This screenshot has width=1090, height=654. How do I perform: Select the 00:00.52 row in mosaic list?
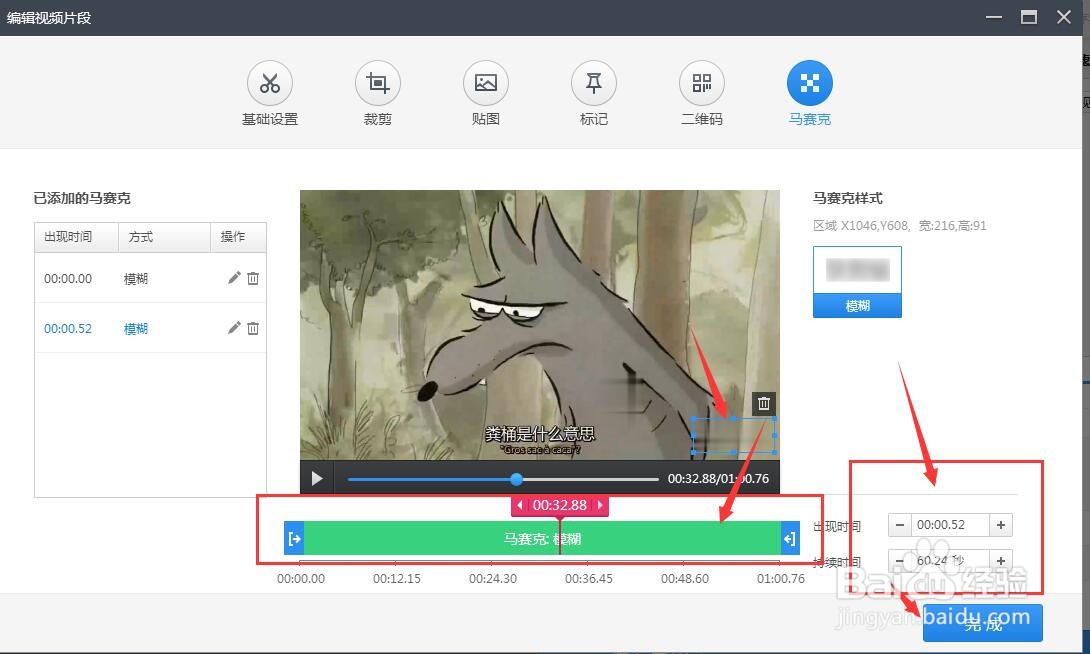(x=150, y=328)
